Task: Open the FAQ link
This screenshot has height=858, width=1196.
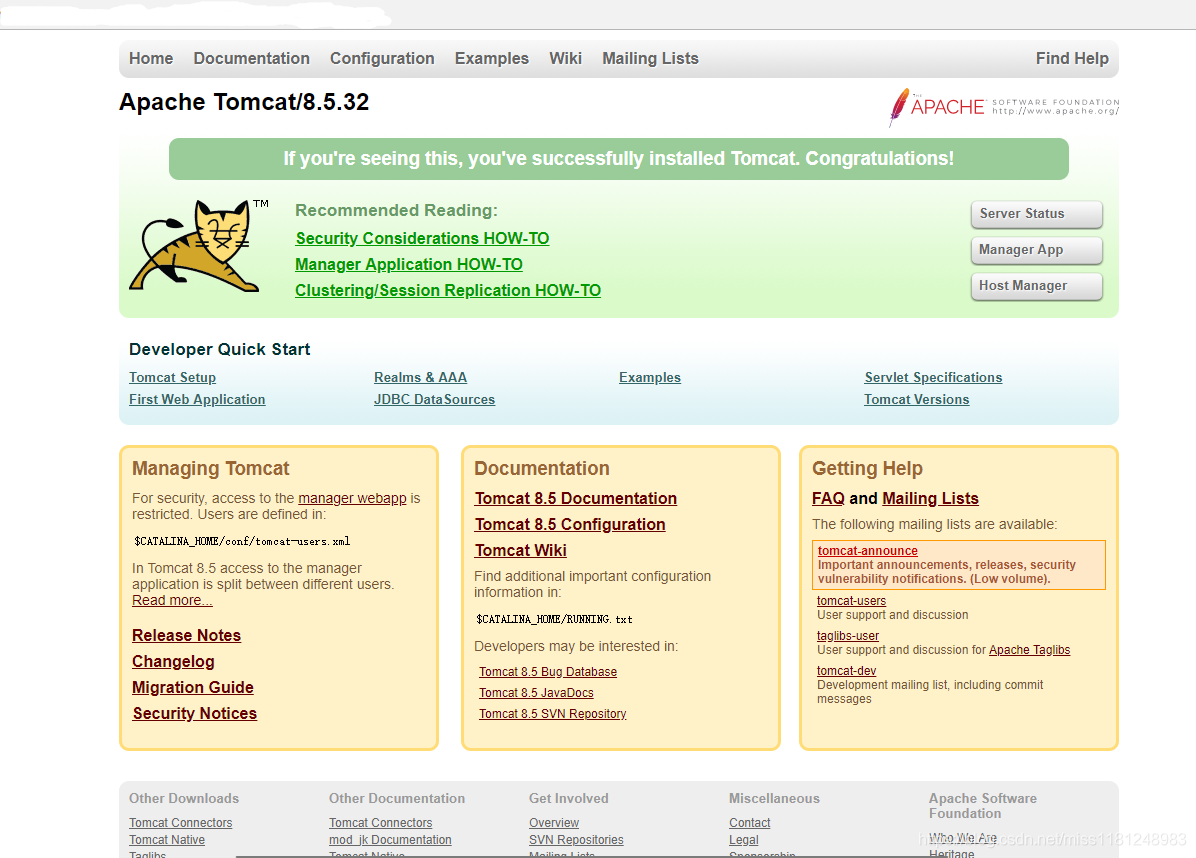Action: pyautogui.click(x=828, y=498)
